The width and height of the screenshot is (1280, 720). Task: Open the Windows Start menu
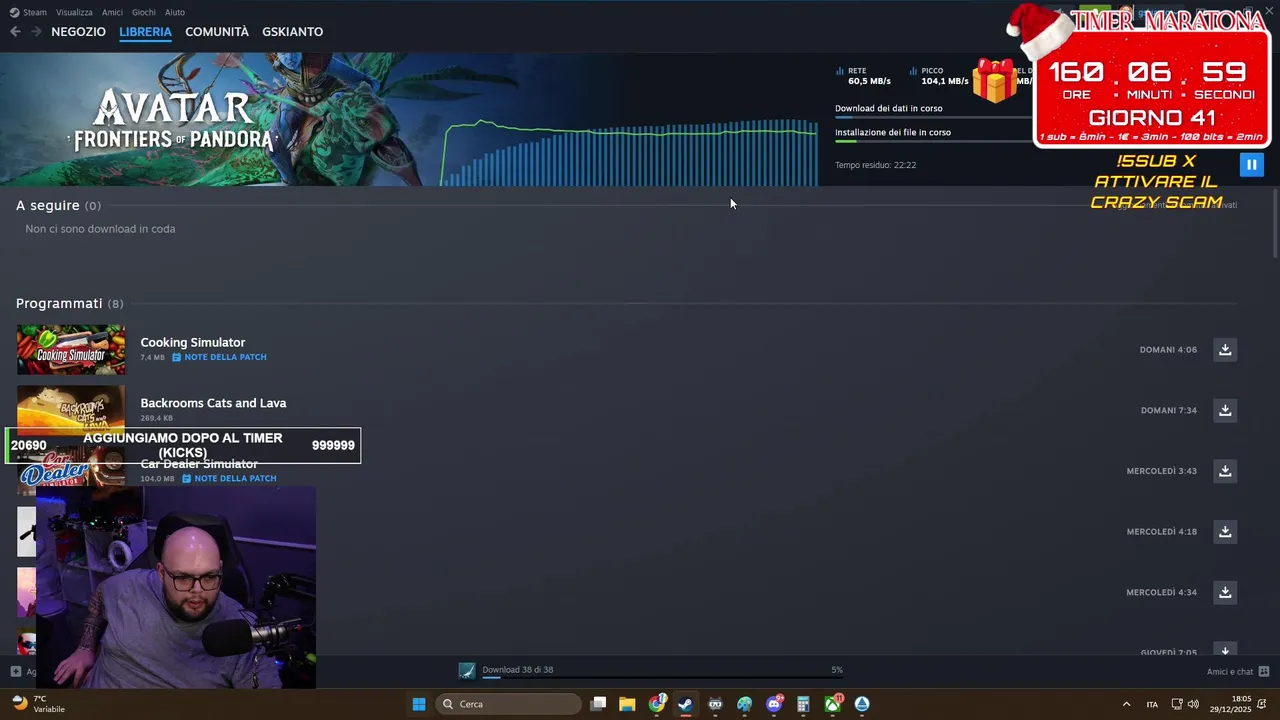[419, 704]
